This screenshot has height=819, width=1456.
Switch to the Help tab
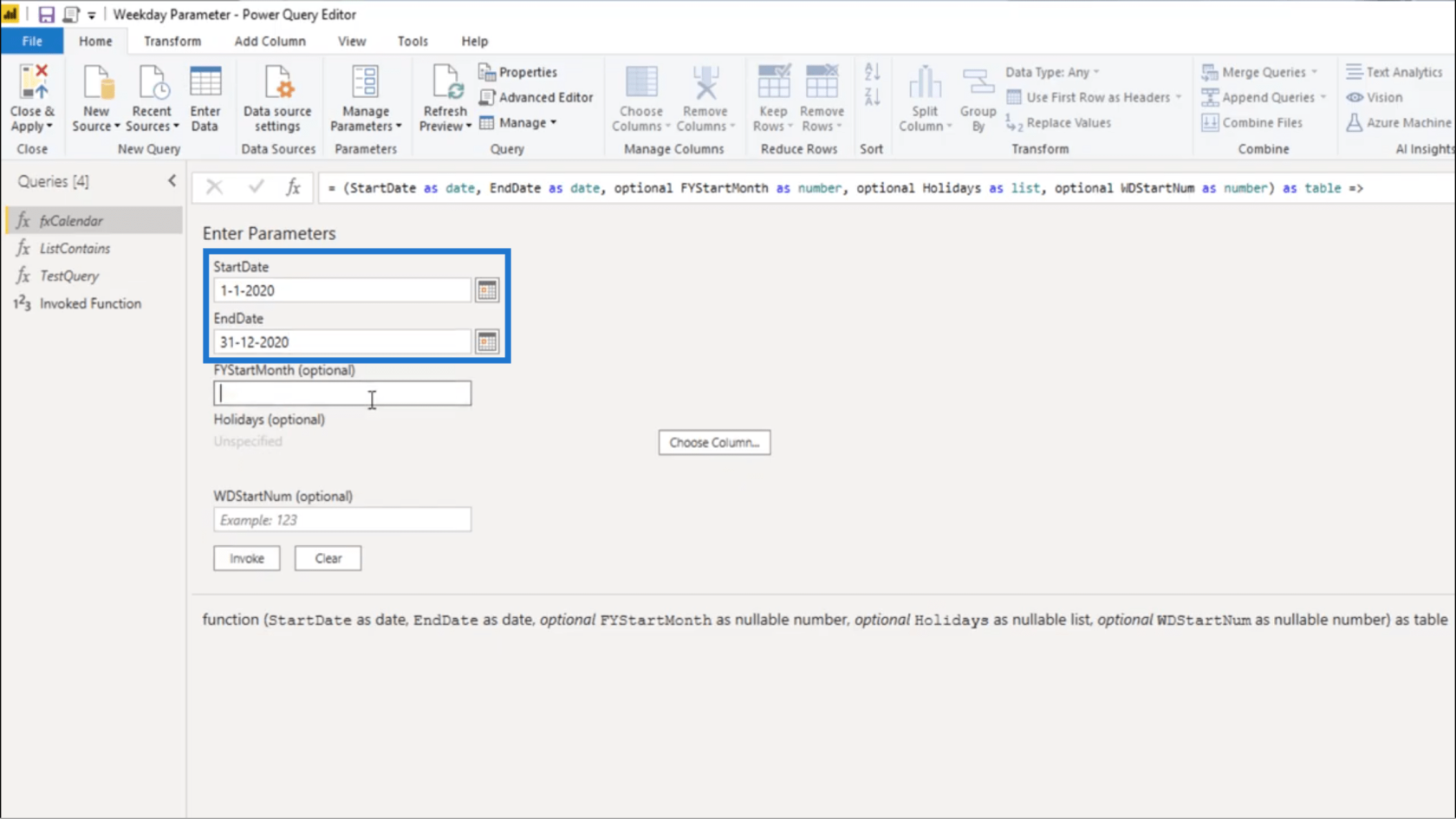point(474,41)
